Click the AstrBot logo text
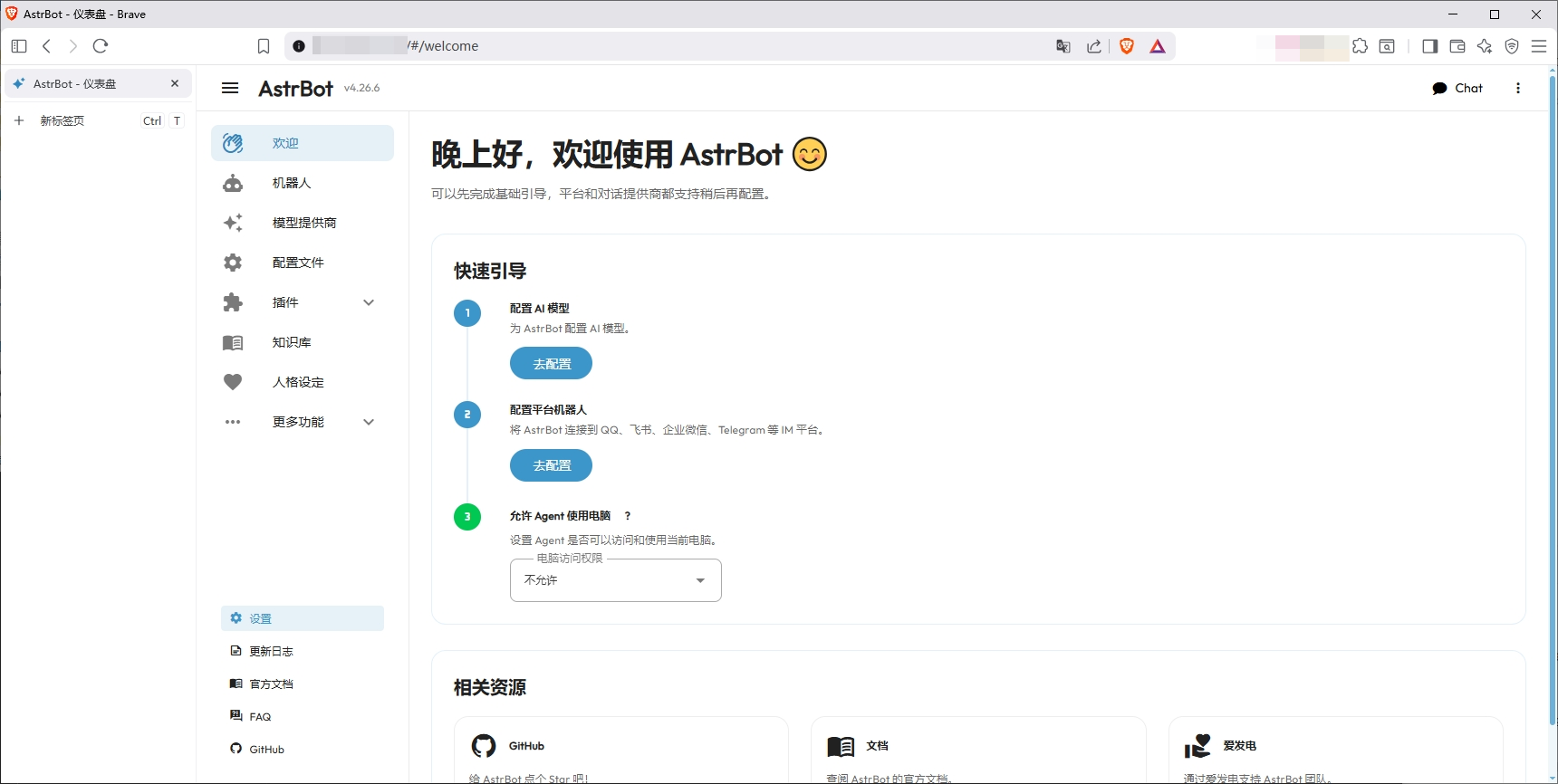Screen dimensions: 1558x784 (x=296, y=88)
